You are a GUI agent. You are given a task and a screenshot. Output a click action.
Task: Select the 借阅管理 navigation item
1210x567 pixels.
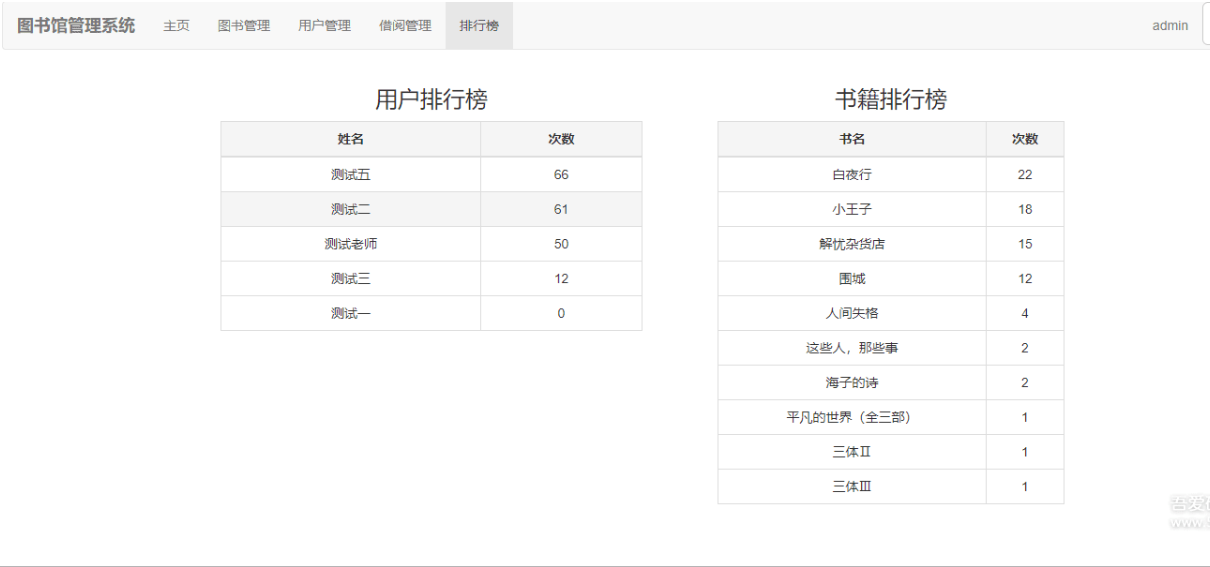click(405, 26)
